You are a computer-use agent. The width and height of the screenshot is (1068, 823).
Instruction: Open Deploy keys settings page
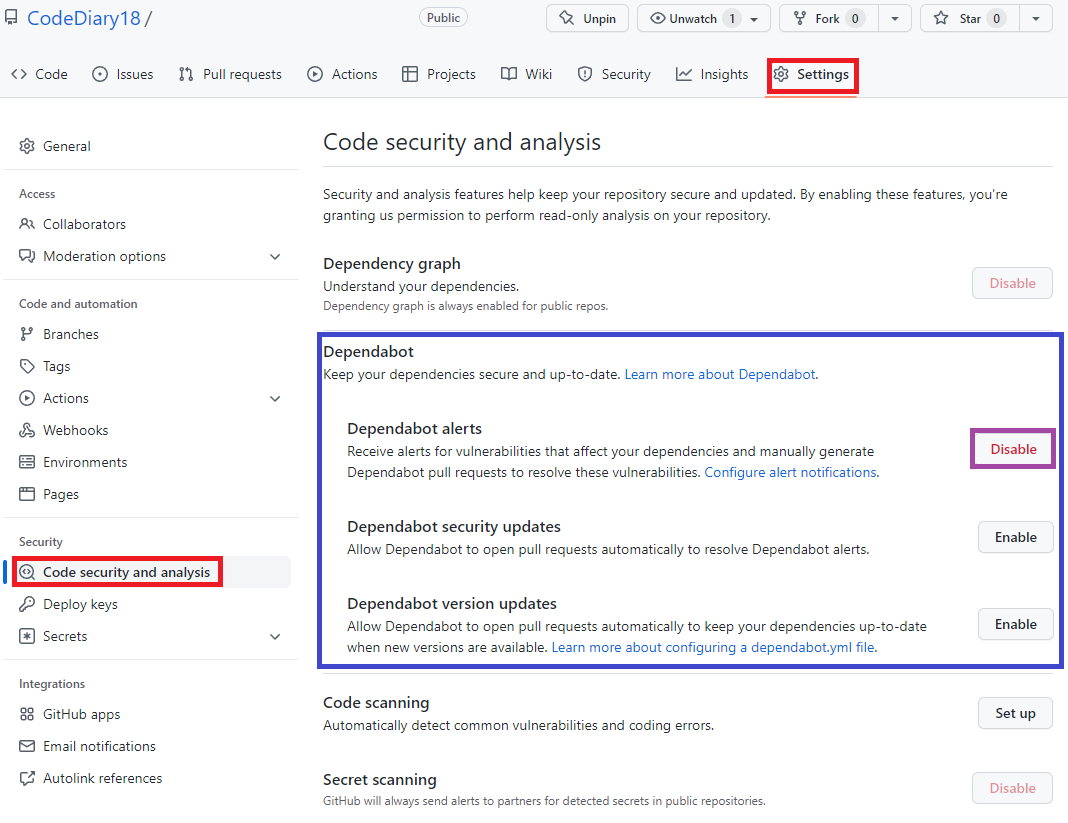click(80, 604)
